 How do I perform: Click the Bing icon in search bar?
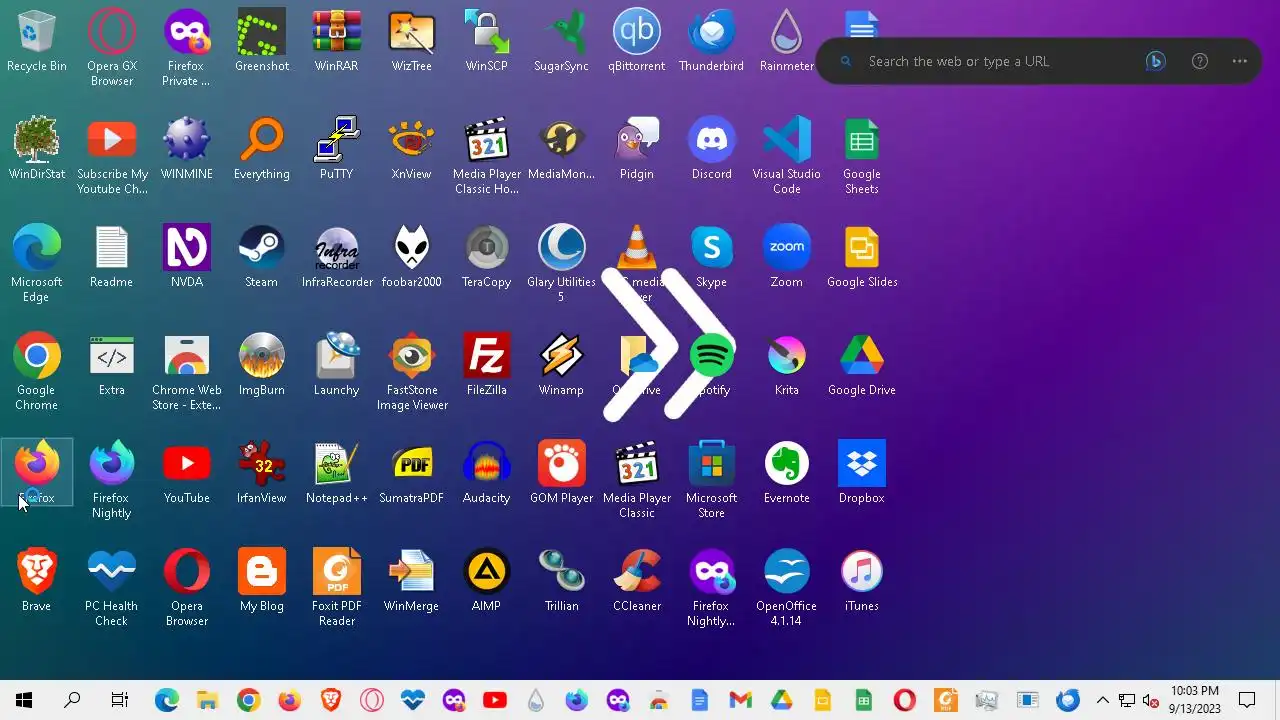coord(1155,61)
